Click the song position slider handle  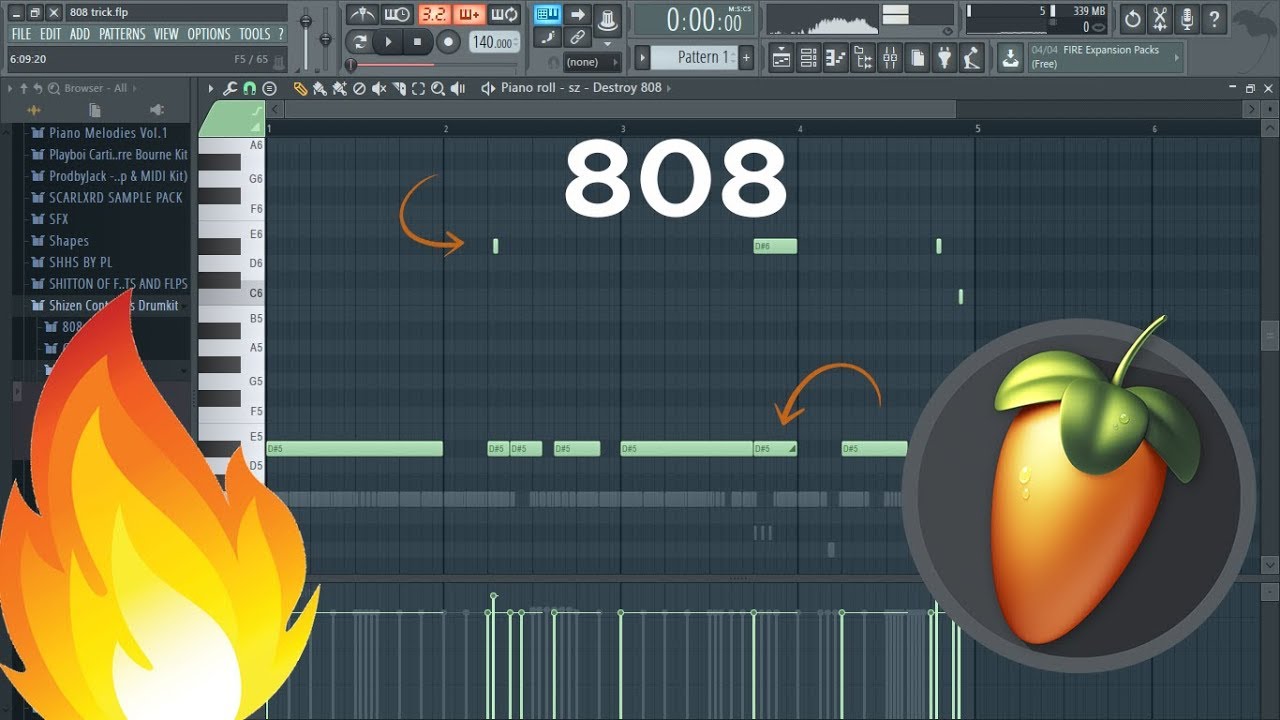tap(351, 64)
